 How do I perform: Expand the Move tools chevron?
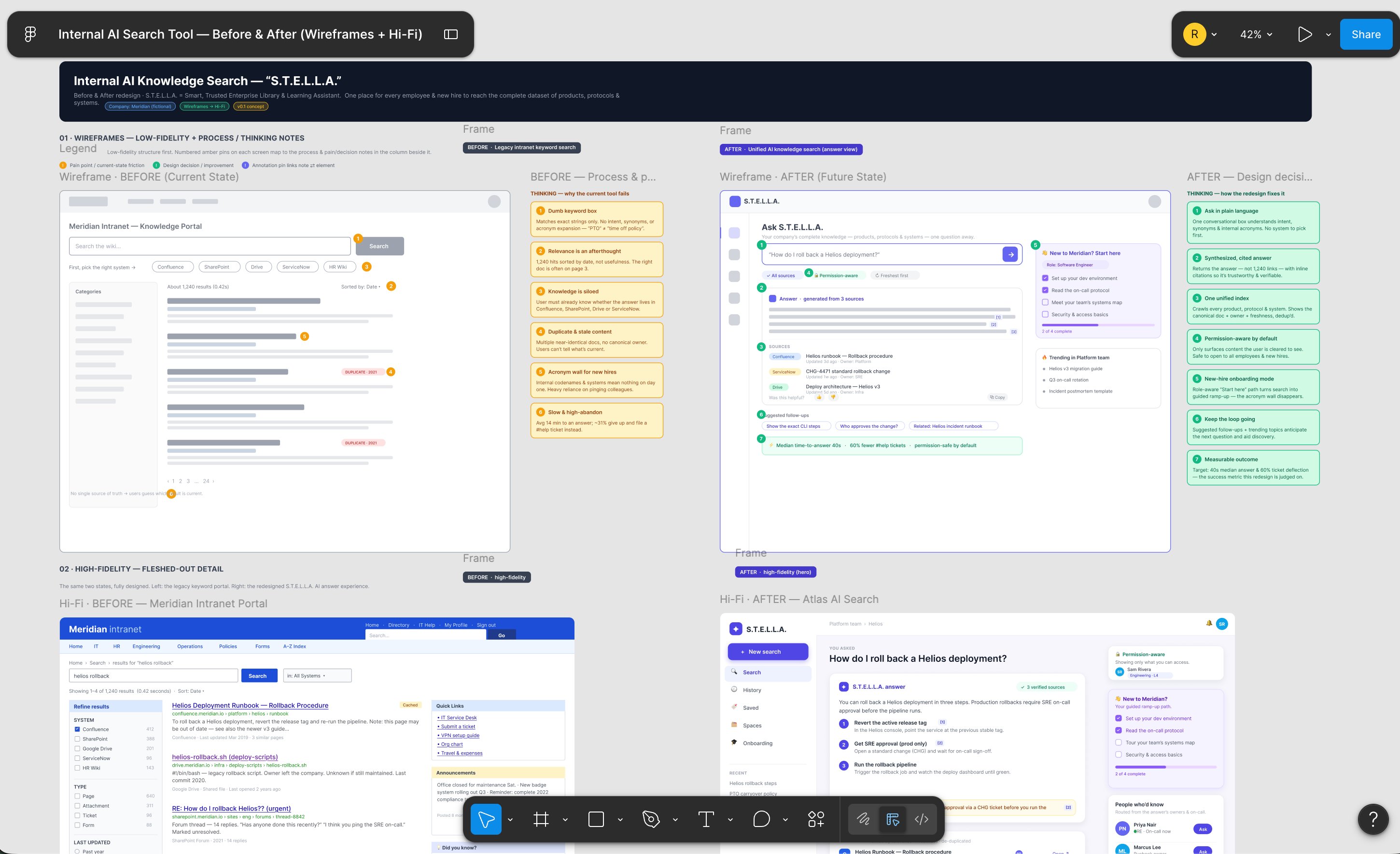coord(510,819)
